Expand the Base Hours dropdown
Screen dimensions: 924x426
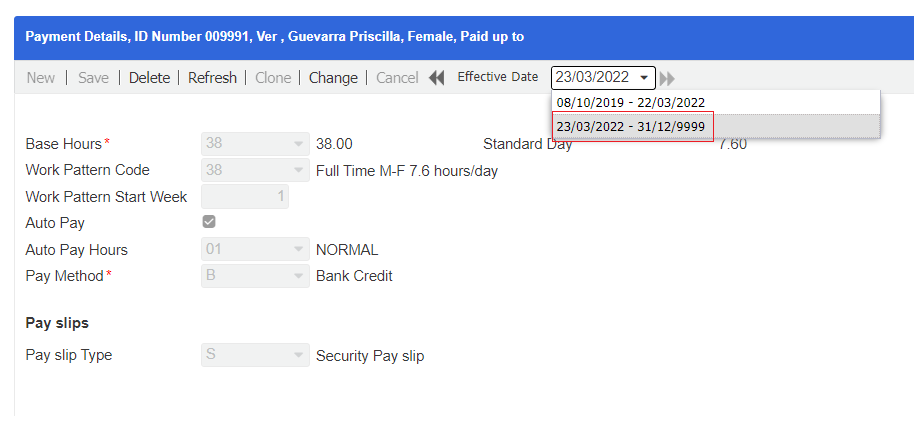[x=298, y=144]
